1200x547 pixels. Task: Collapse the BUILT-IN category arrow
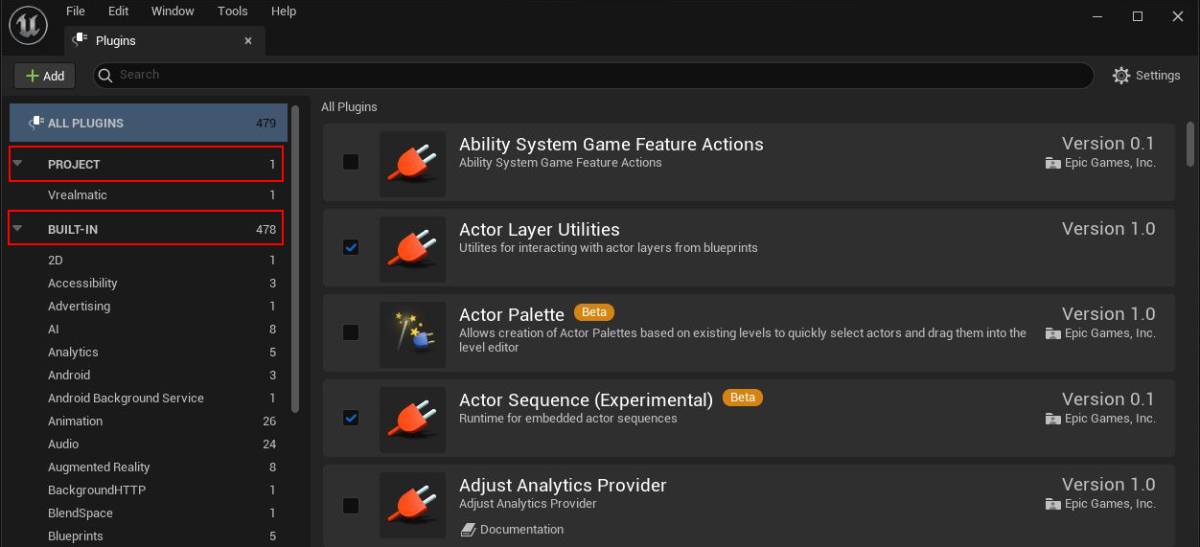click(18, 228)
